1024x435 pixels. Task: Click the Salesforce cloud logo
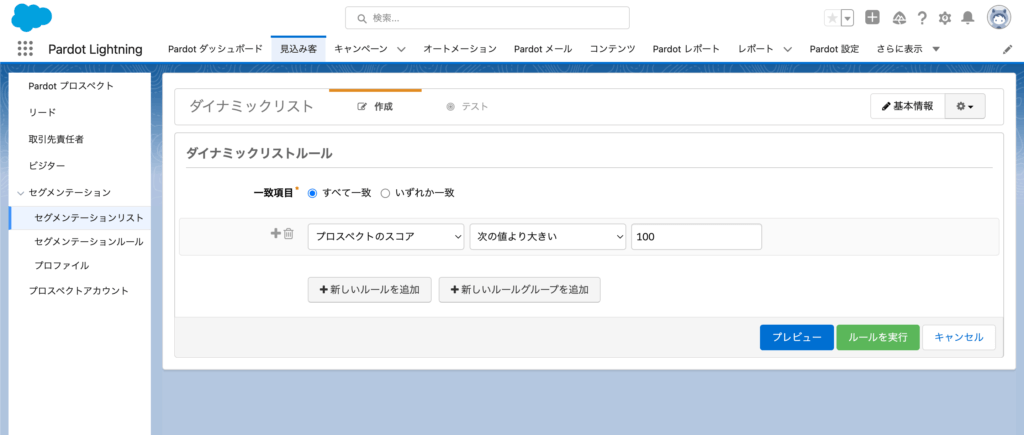[x=31, y=18]
